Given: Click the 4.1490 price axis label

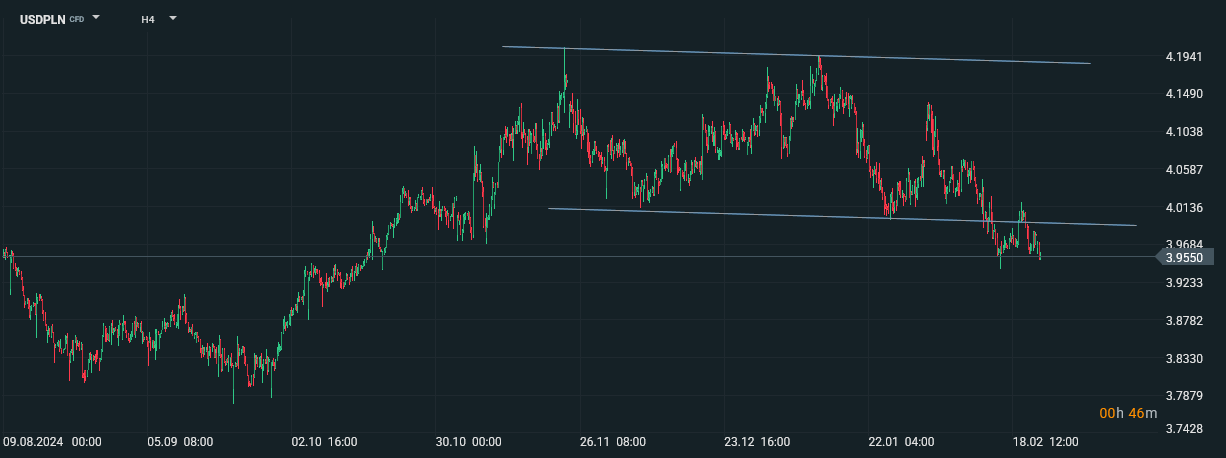Looking at the screenshot, I should pos(1184,94).
